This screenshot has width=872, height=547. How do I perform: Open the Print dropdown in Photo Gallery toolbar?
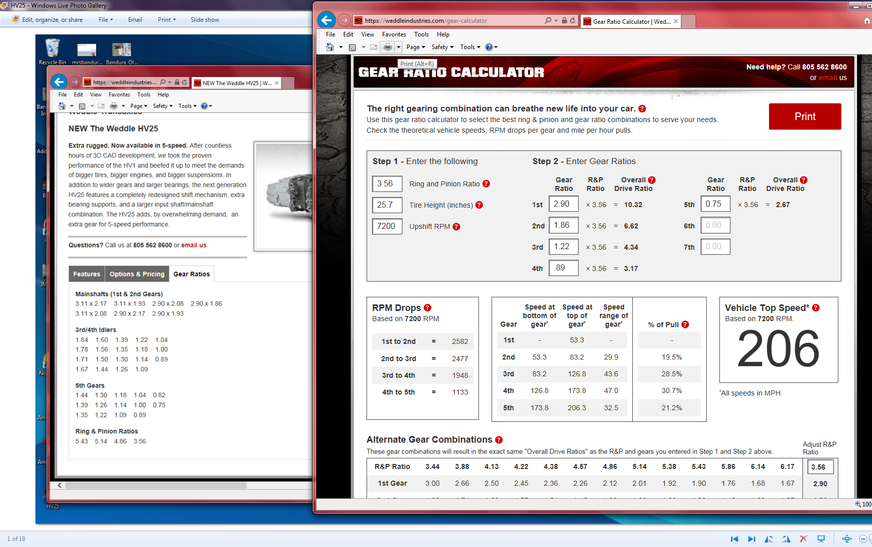[x=166, y=19]
